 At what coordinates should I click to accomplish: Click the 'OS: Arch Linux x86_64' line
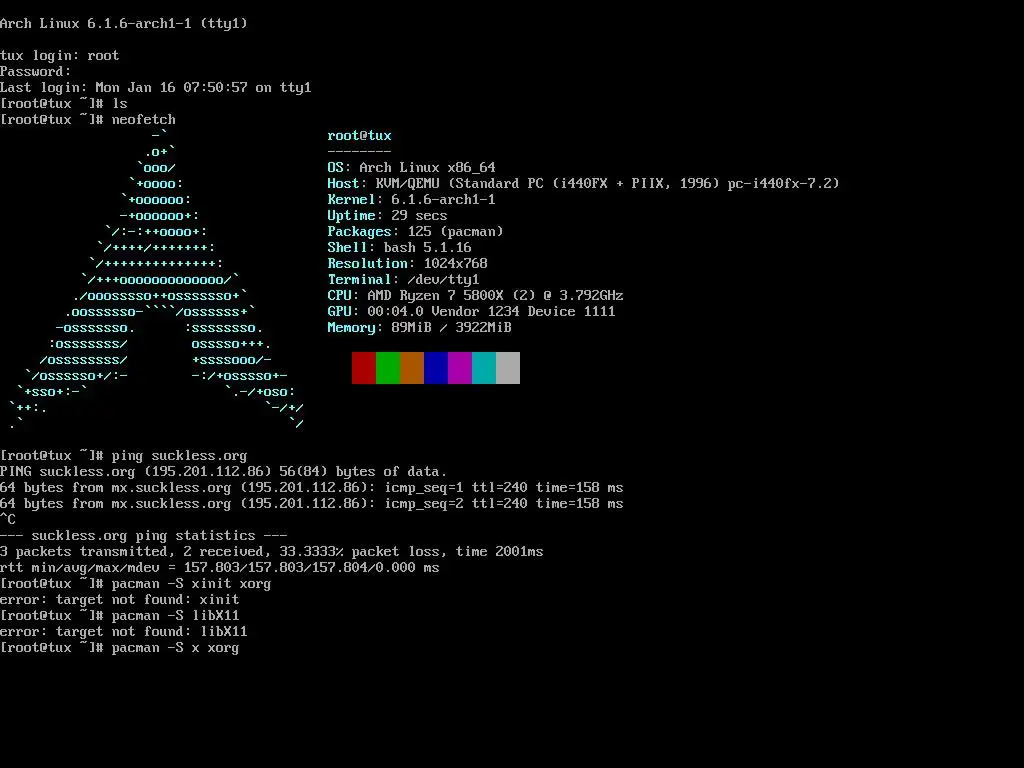(411, 168)
